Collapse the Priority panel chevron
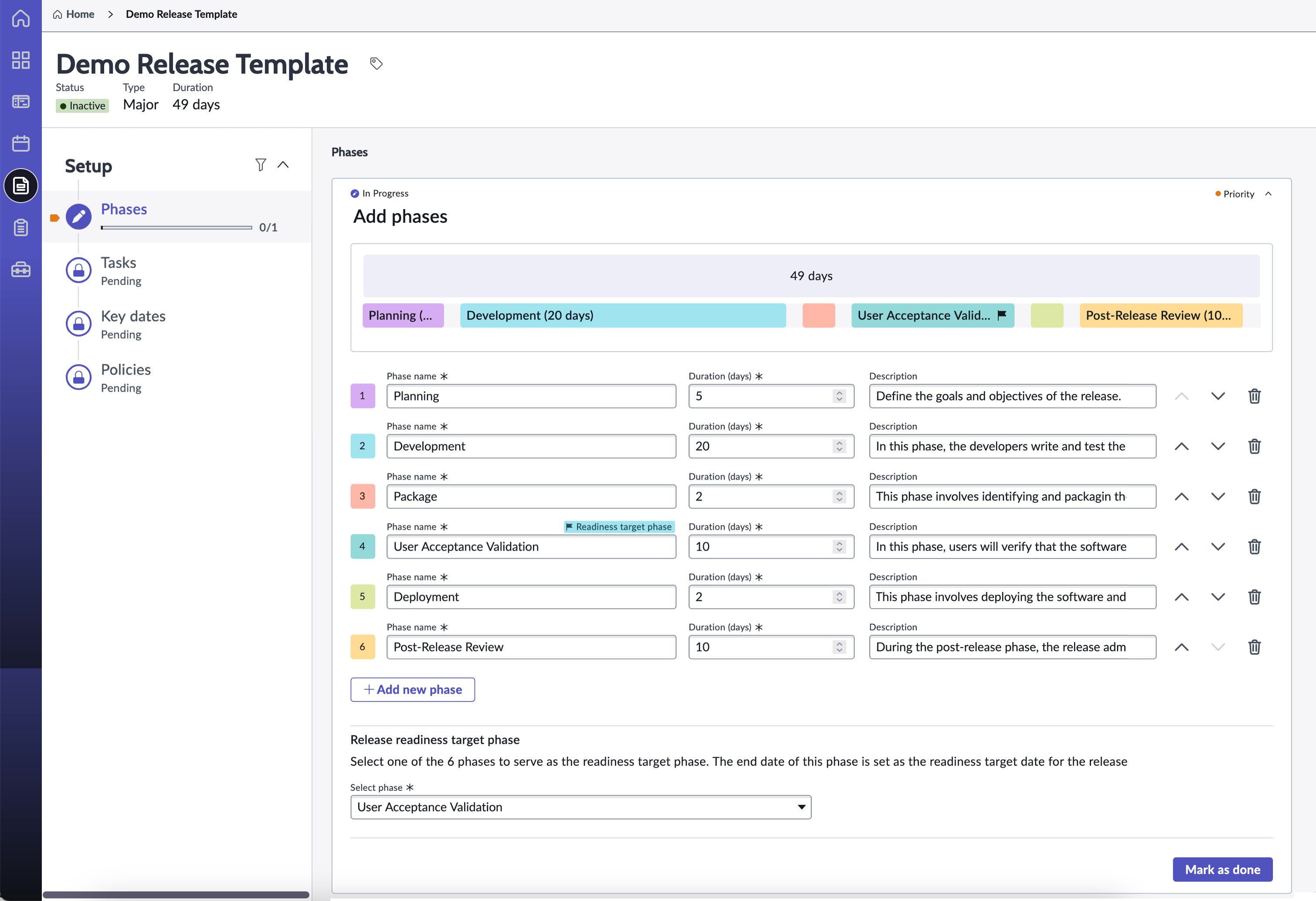 tap(1269, 194)
